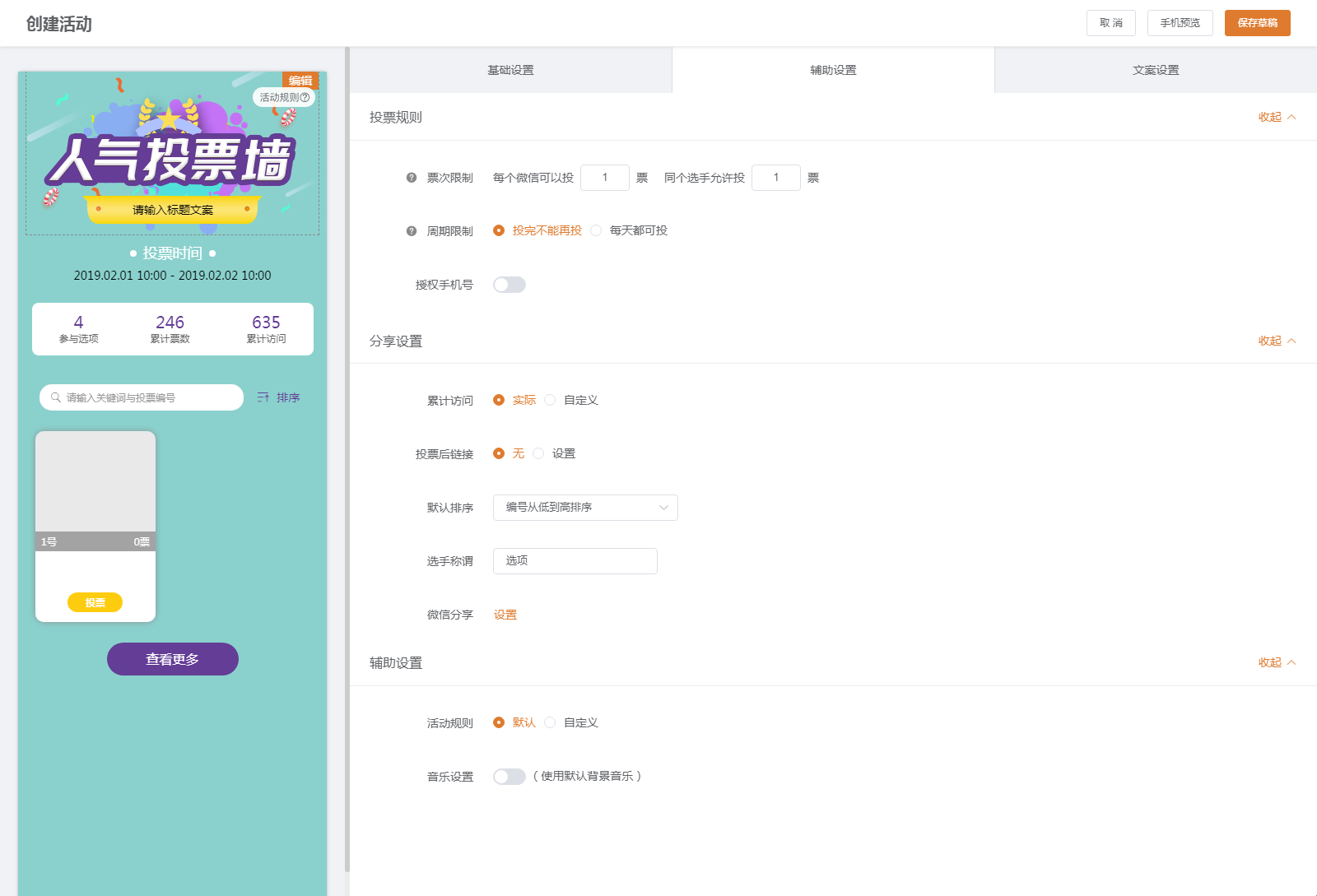1317x896 pixels.
Task: Click the orange 编辑 tag on banner
Action: pos(300,80)
